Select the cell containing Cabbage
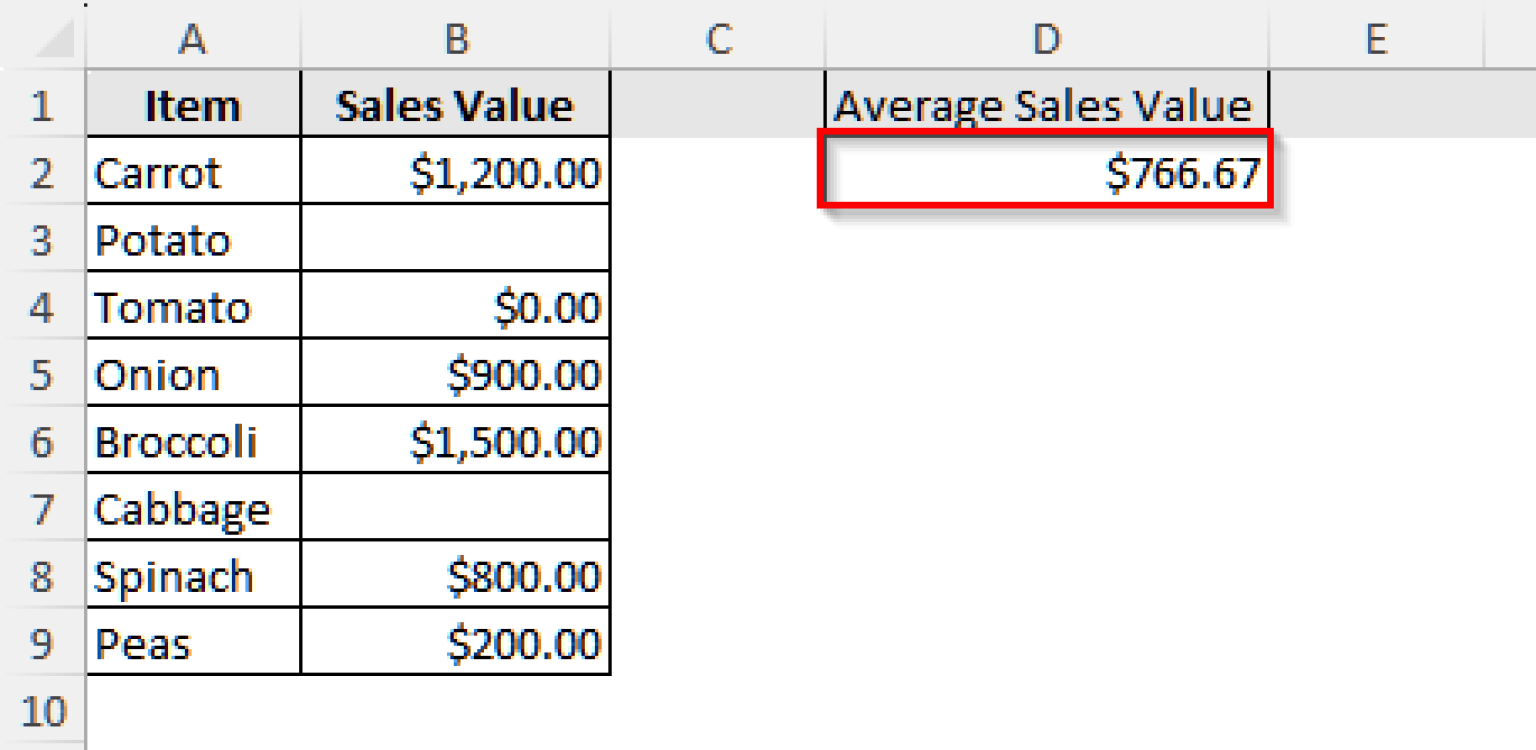1536x750 pixels. pos(193,508)
